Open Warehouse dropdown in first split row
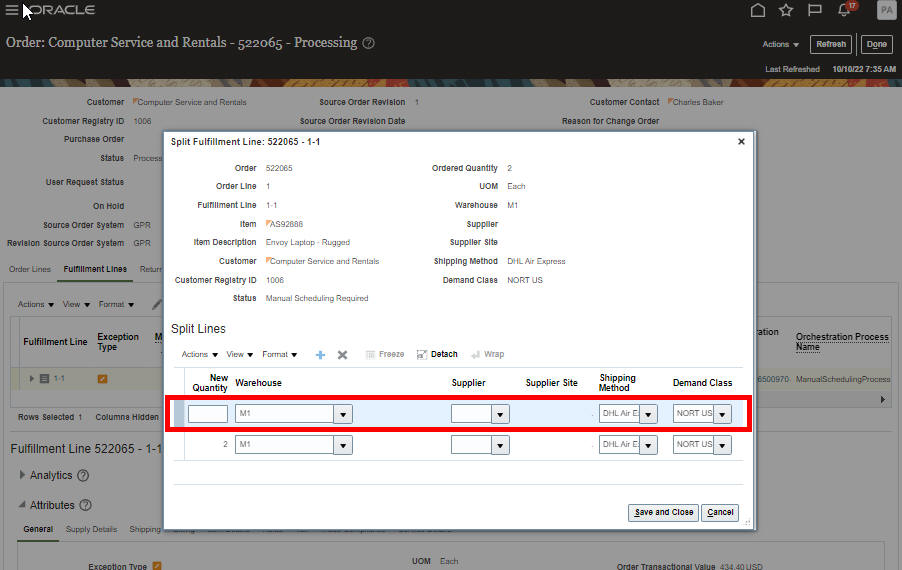The height and width of the screenshot is (570, 902). pos(343,414)
